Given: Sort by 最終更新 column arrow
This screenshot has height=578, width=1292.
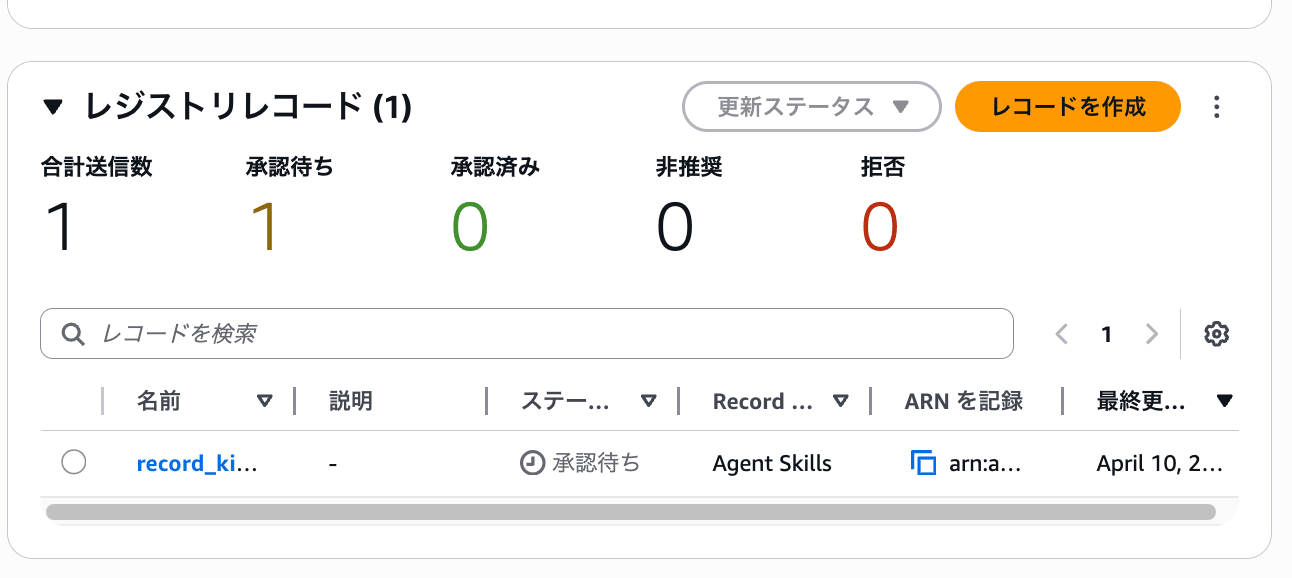Looking at the screenshot, I should 1224,401.
